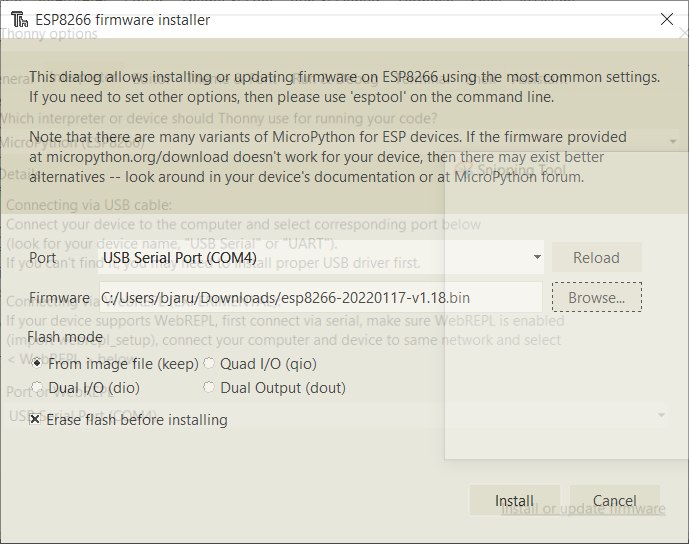Click the Thonny icon in title bar

pos(18,18)
